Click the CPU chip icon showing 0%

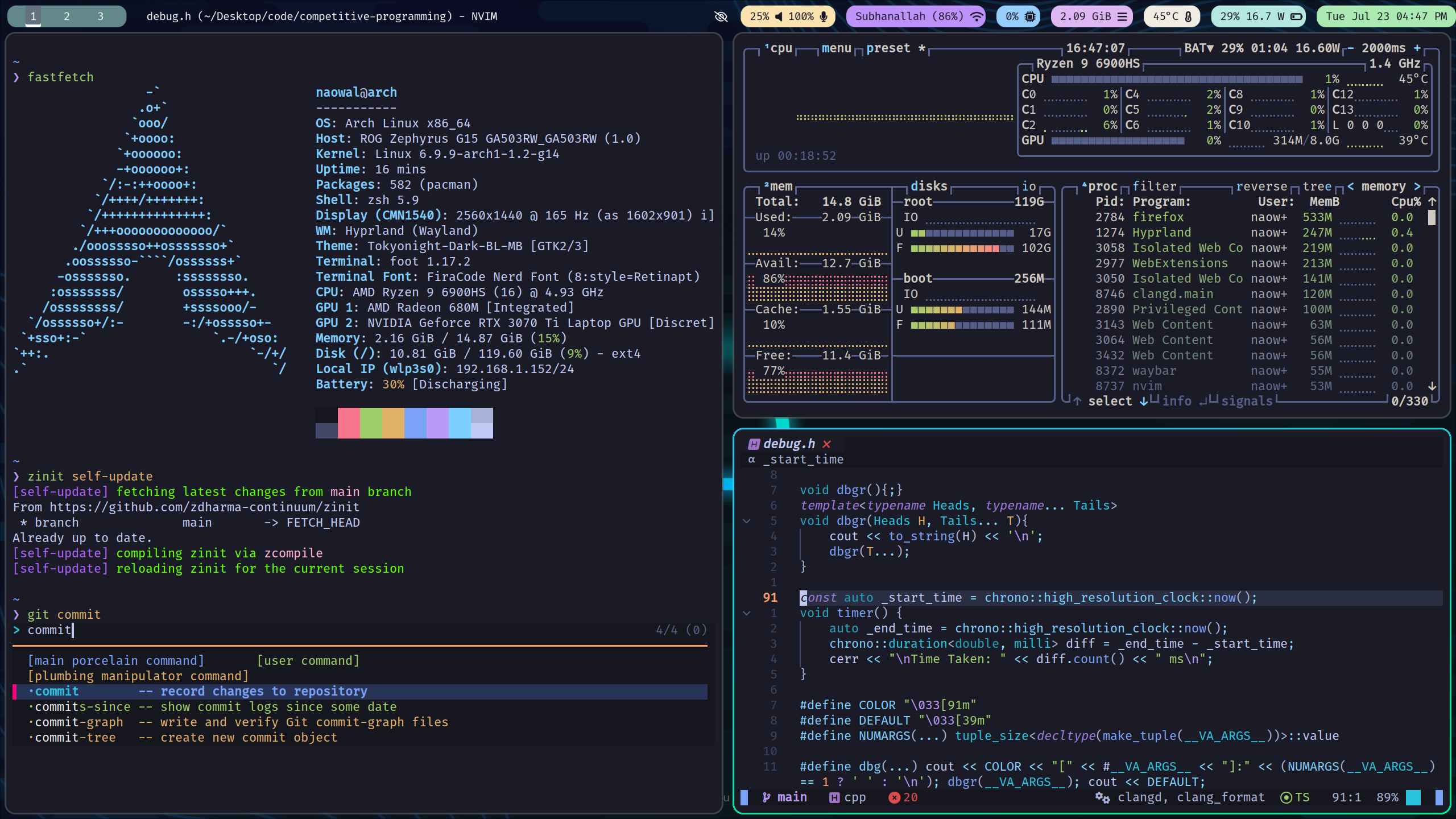1030,16
